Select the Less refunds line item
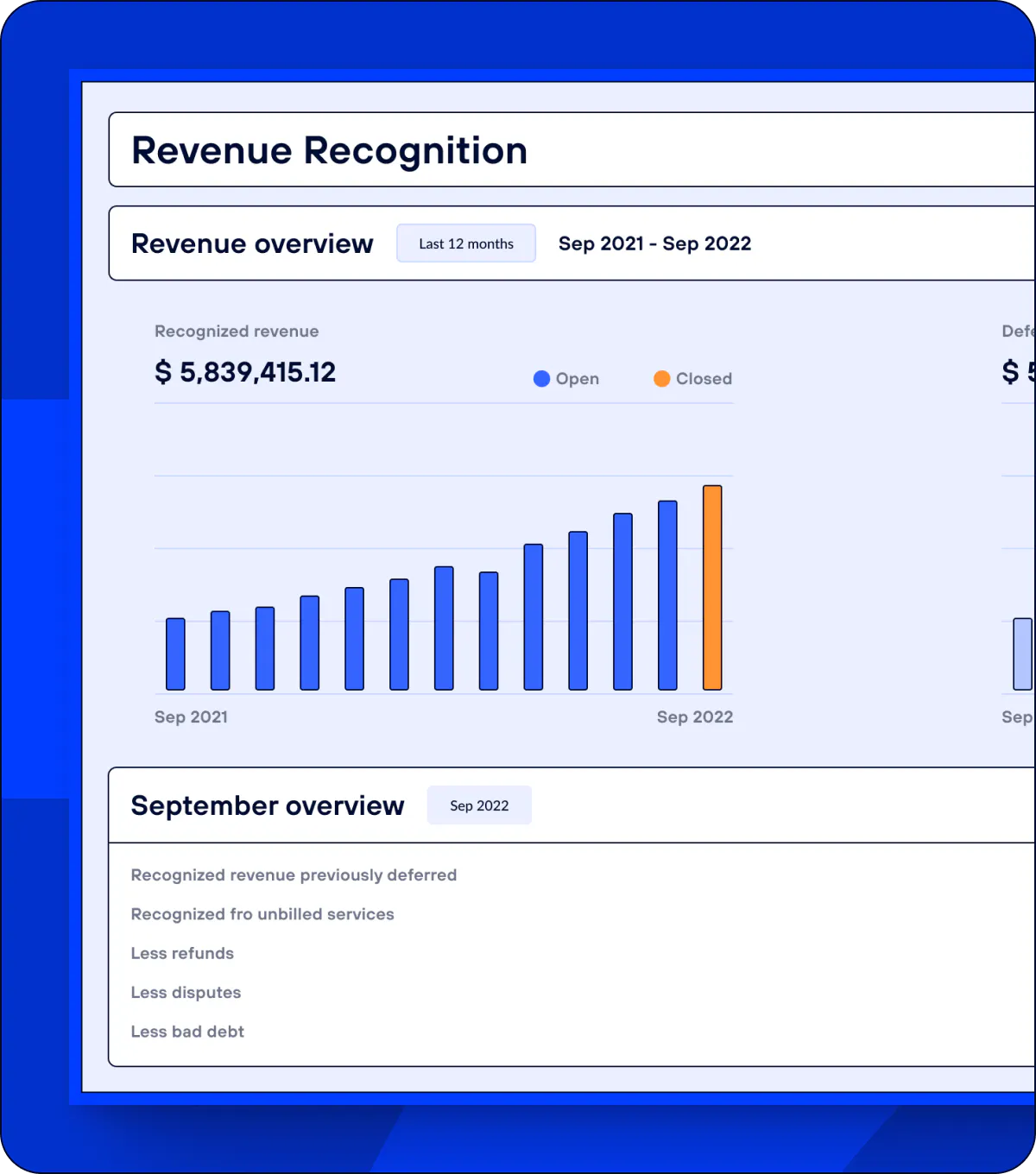This screenshot has height=1174, width=1036. [x=182, y=953]
